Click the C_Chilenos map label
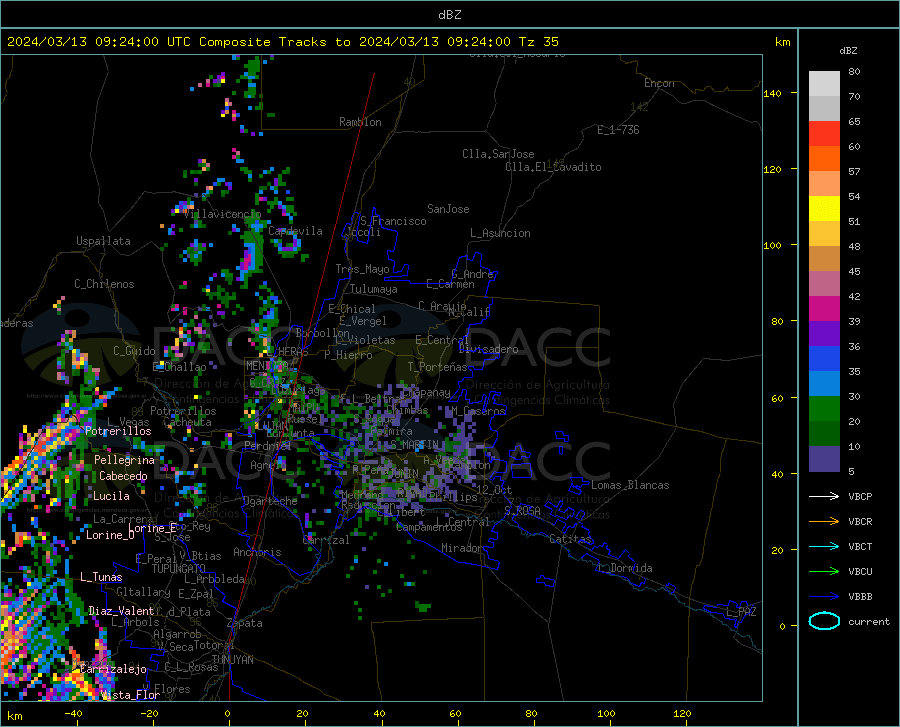Screen dimensions: 900x727 pos(104,283)
